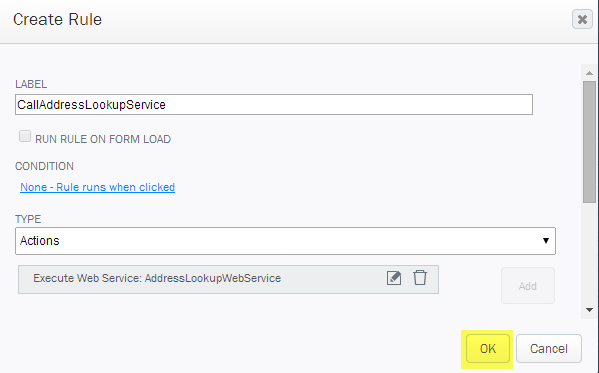Close the Create Rule dialog
Viewport: 599px width, 373px height.
[582, 19]
